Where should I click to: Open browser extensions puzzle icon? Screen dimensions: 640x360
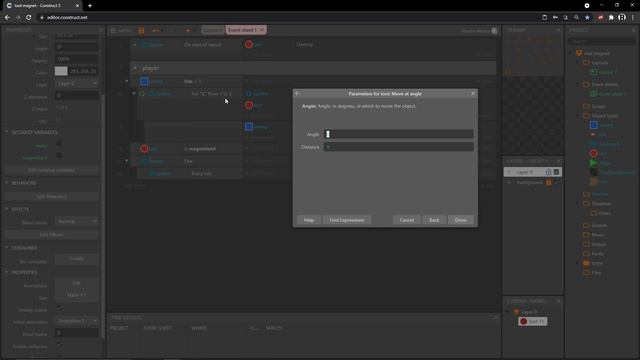click(x=611, y=18)
